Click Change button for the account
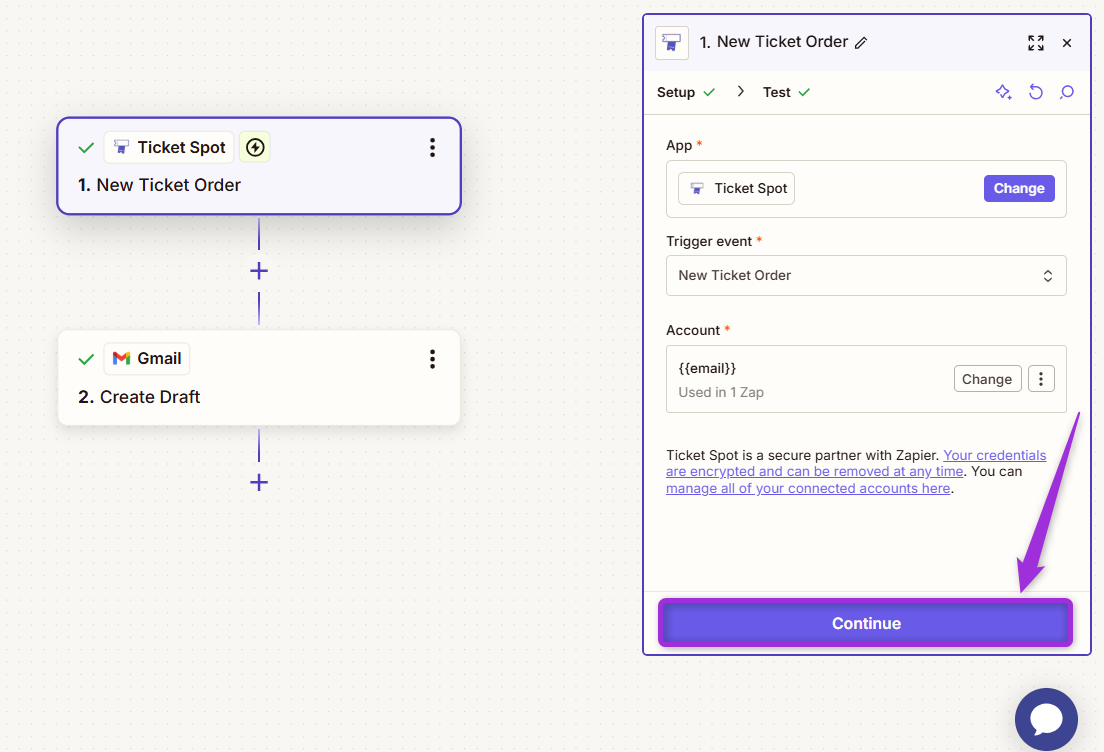The height and width of the screenshot is (752, 1104). (x=987, y=379)
